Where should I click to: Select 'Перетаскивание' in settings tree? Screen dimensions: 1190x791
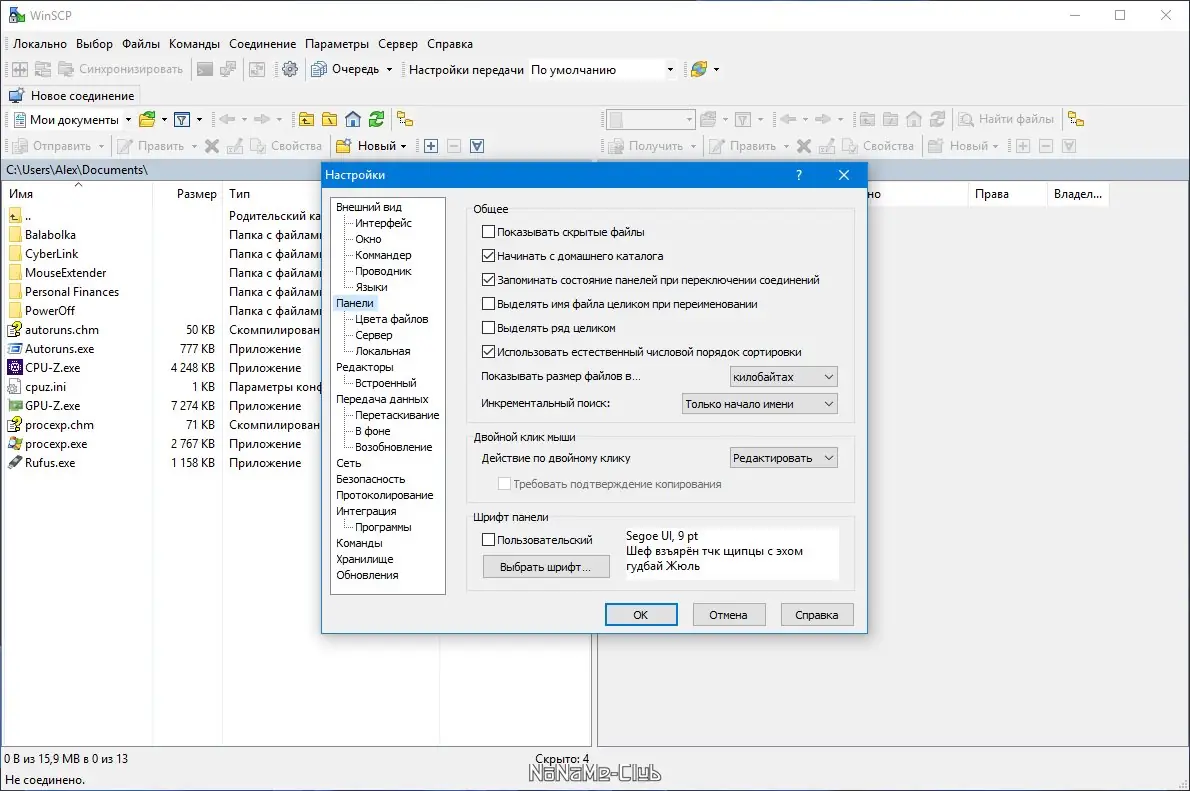(397, 415)
